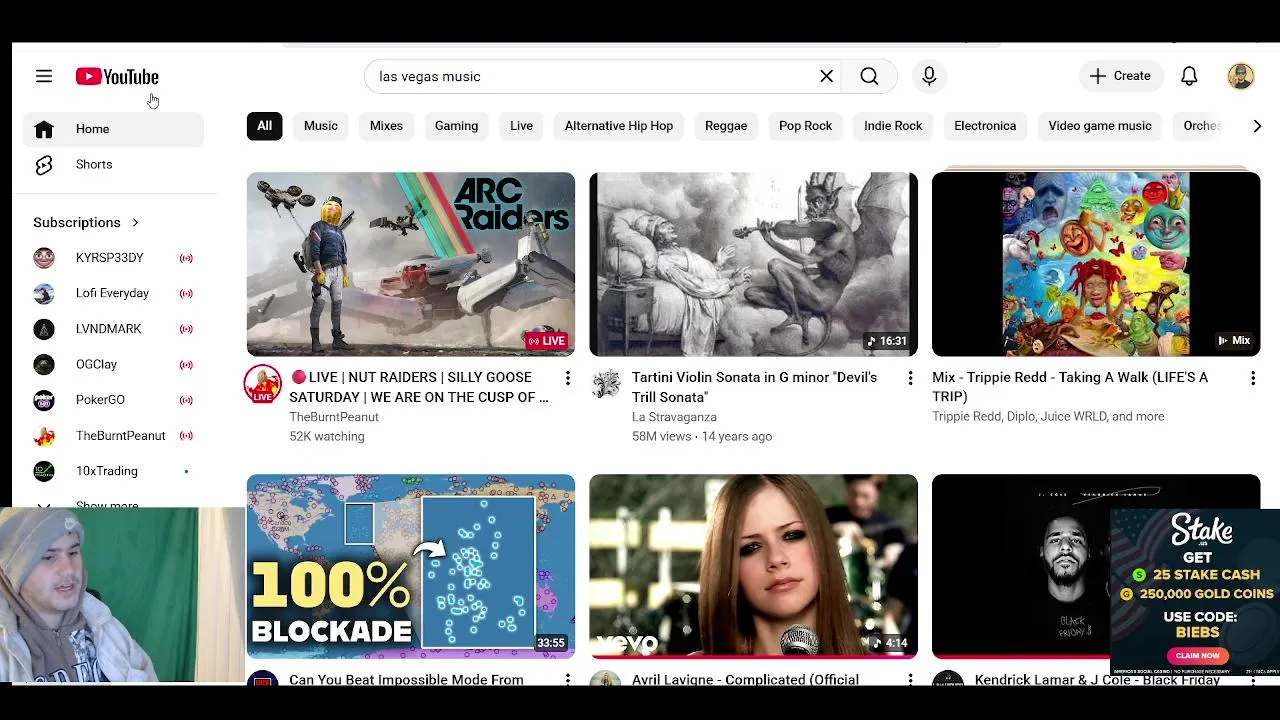Open options menu for Trippie Redd mix
1280x720 pixels.
click(1252, 378)
